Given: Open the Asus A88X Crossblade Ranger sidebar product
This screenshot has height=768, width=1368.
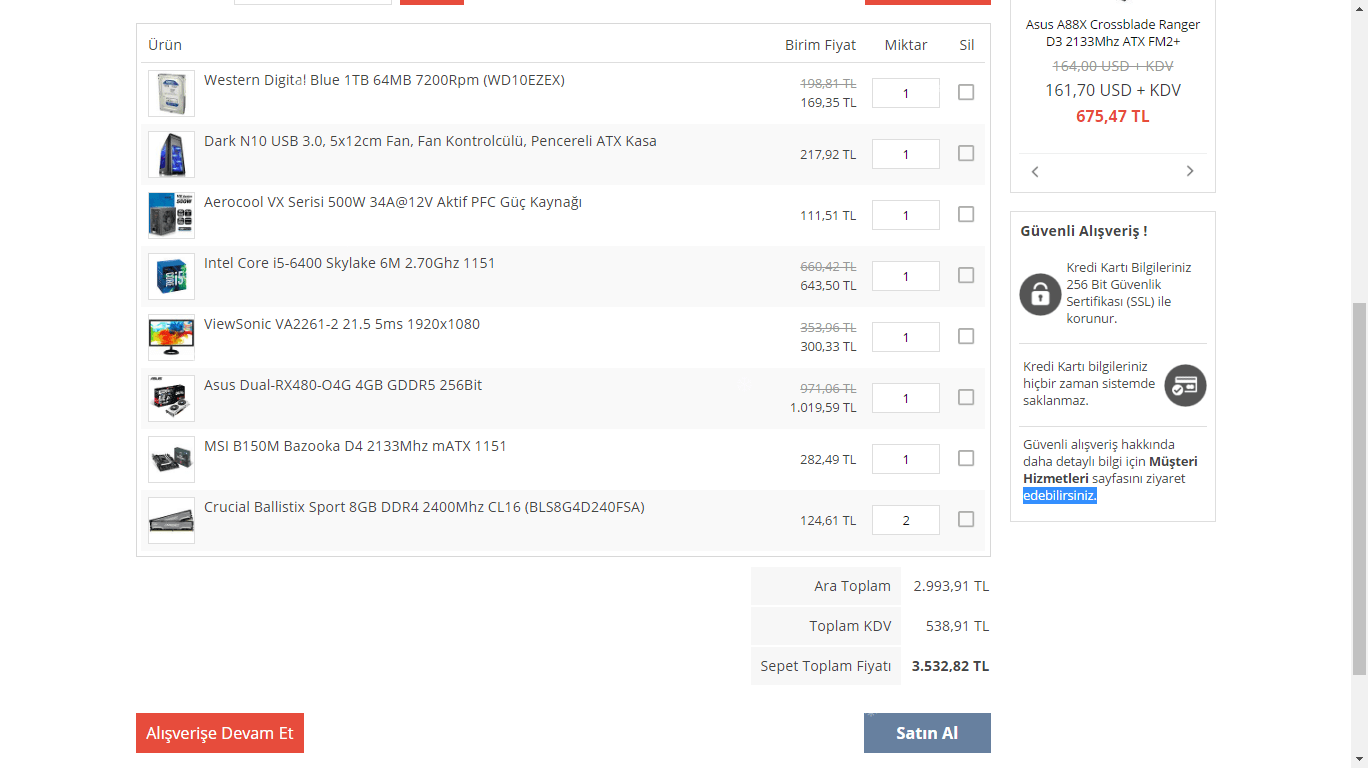Looking at the screenshot, I should [1113, 33].
